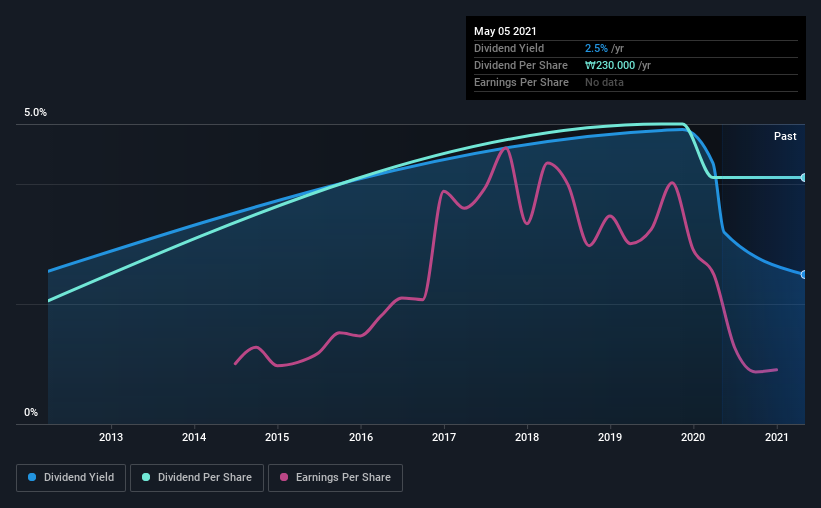Viewport: 821px width, 508px height.
Task: Click the Earnings Per Share No data field
Action: [x=604, y=82]
